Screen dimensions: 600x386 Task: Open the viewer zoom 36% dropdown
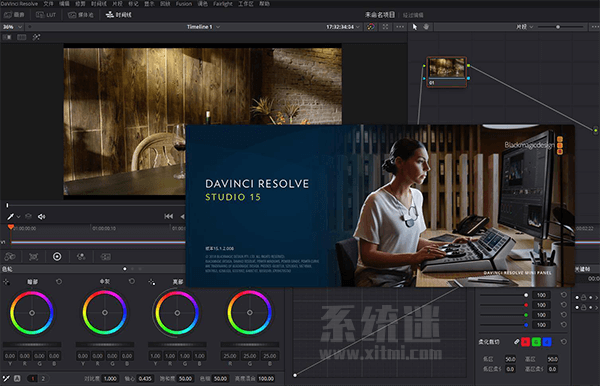click(13, 27)
